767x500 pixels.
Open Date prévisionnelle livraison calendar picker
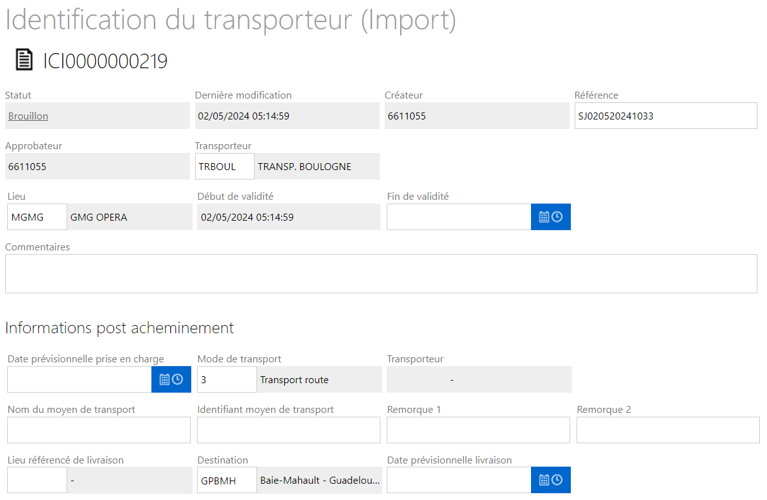coord(550,479)
